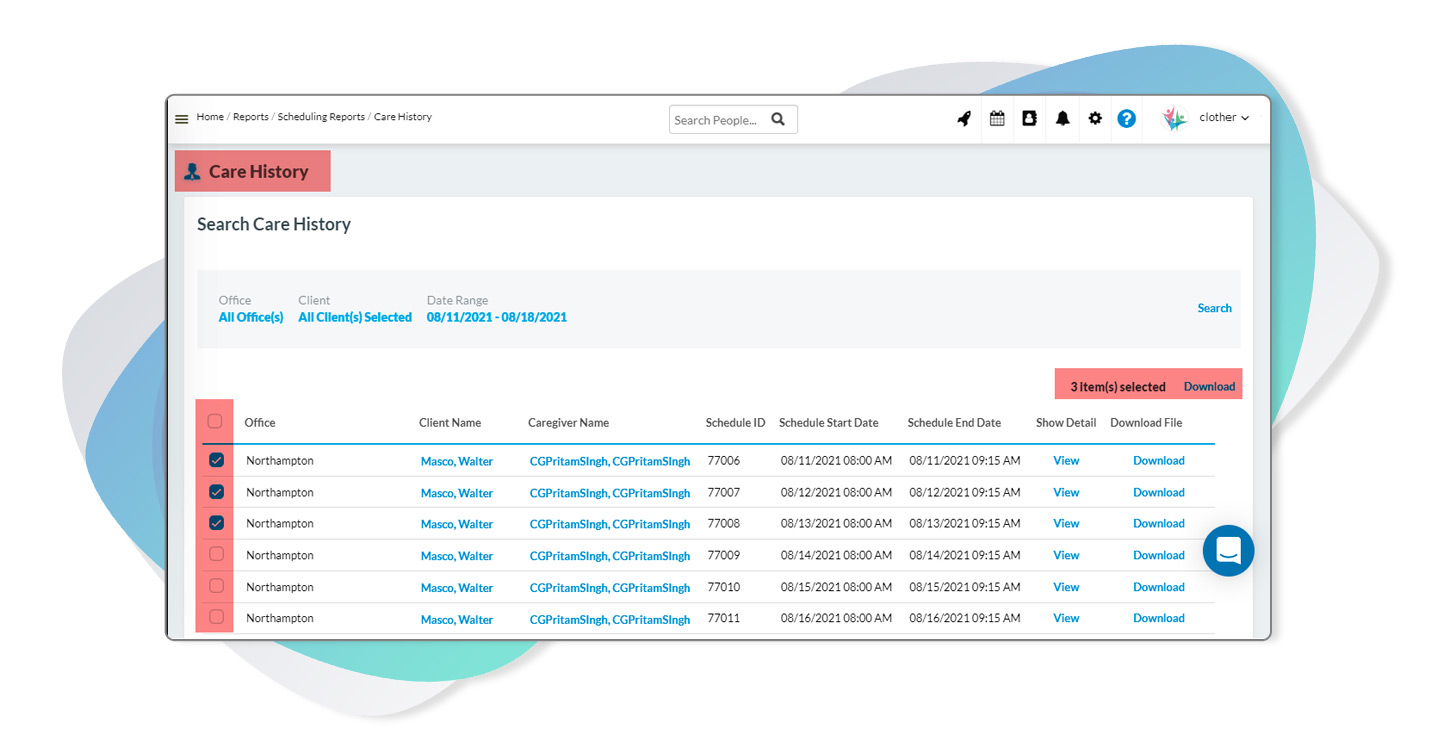This screenshot has width=1439, height=754.
Task: Click Download next to 3 item(s) selected
Action: 1209,387
